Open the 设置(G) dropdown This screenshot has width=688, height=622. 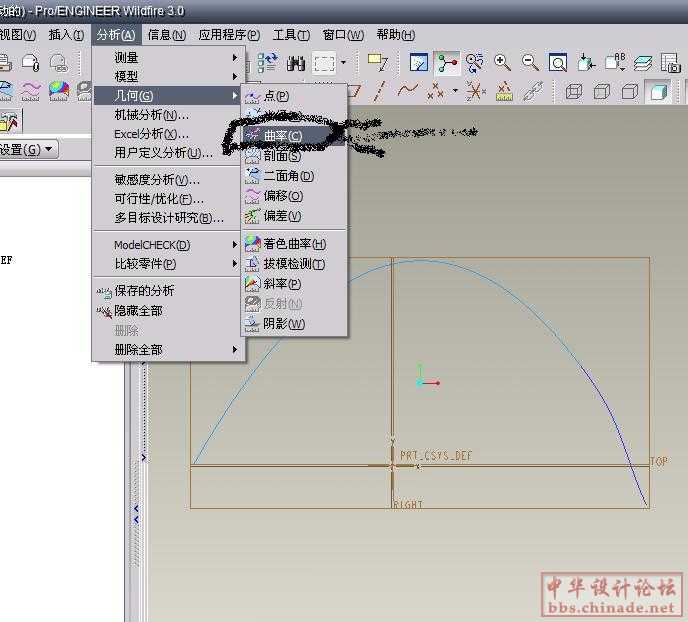[x=27, y=150]
